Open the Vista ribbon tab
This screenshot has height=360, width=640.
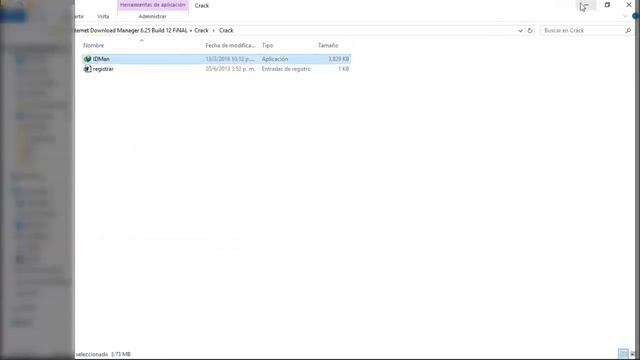[x=103, y=16]
